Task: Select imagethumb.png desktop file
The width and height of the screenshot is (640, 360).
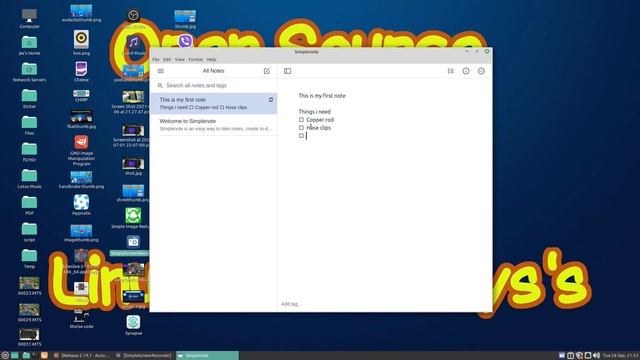Action: point(81,233)
